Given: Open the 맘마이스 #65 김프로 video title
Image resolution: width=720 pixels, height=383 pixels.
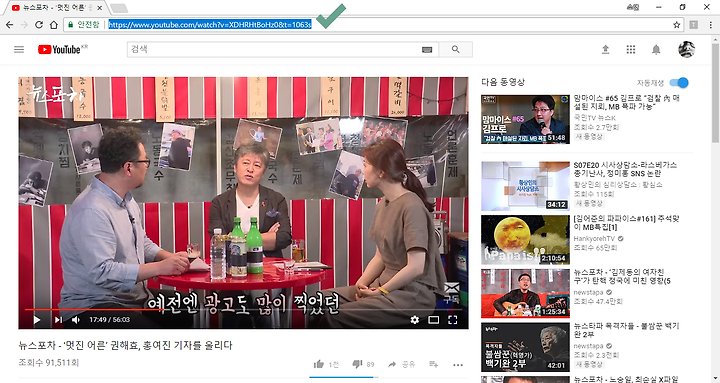Looking at the screenshot, I should 626,102.
